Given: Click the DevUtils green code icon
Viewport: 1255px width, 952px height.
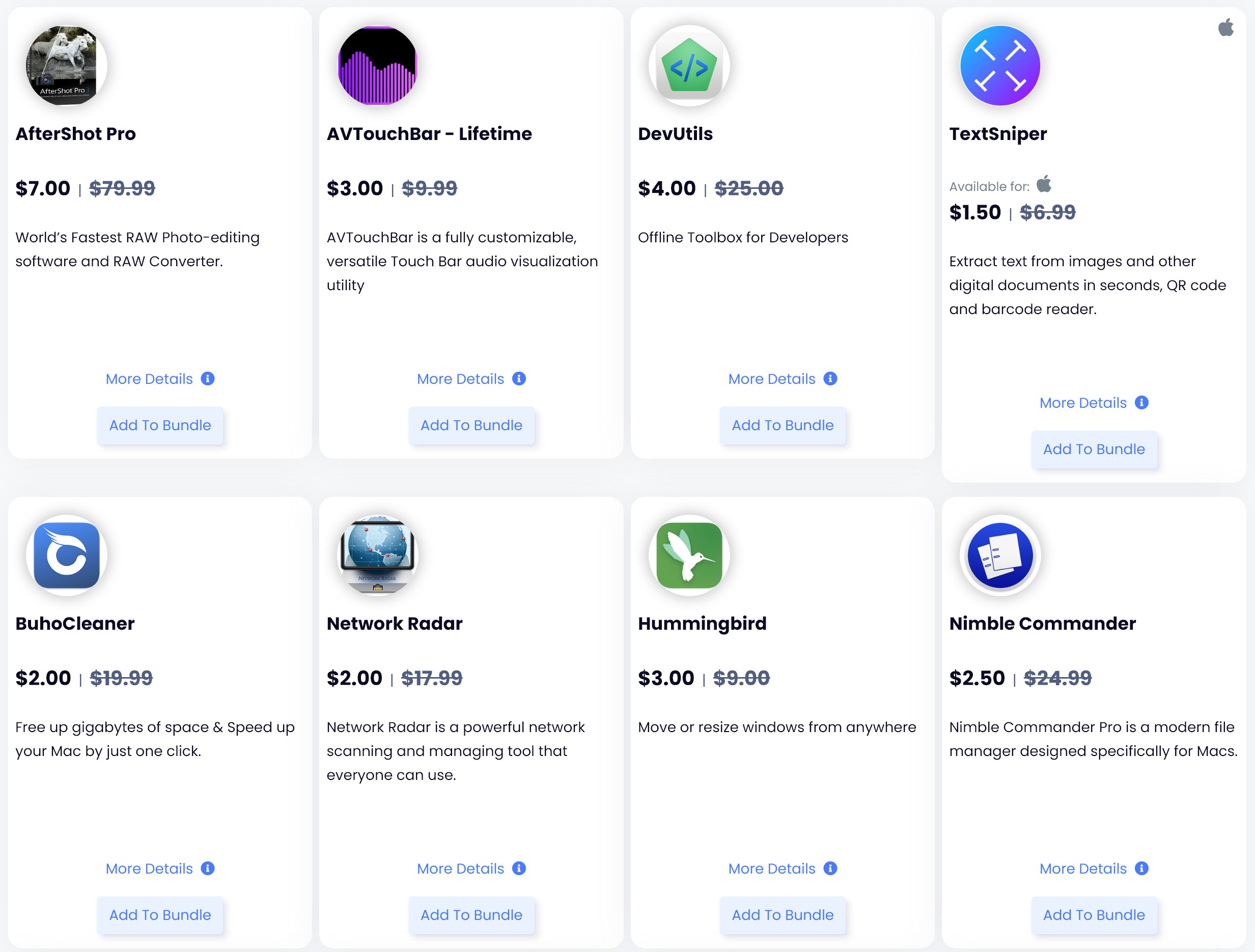Looking at the screenshot, I should tap(689, 65).
